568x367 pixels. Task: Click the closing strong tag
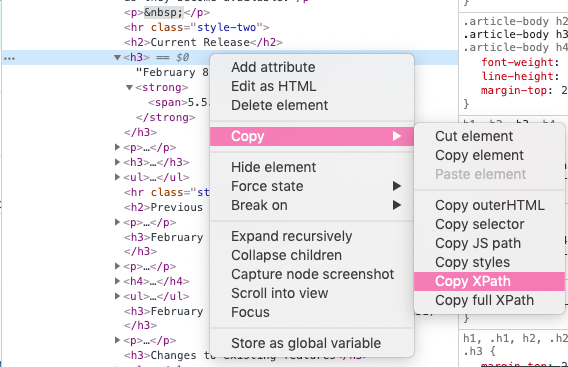click(x=166, y=117)
